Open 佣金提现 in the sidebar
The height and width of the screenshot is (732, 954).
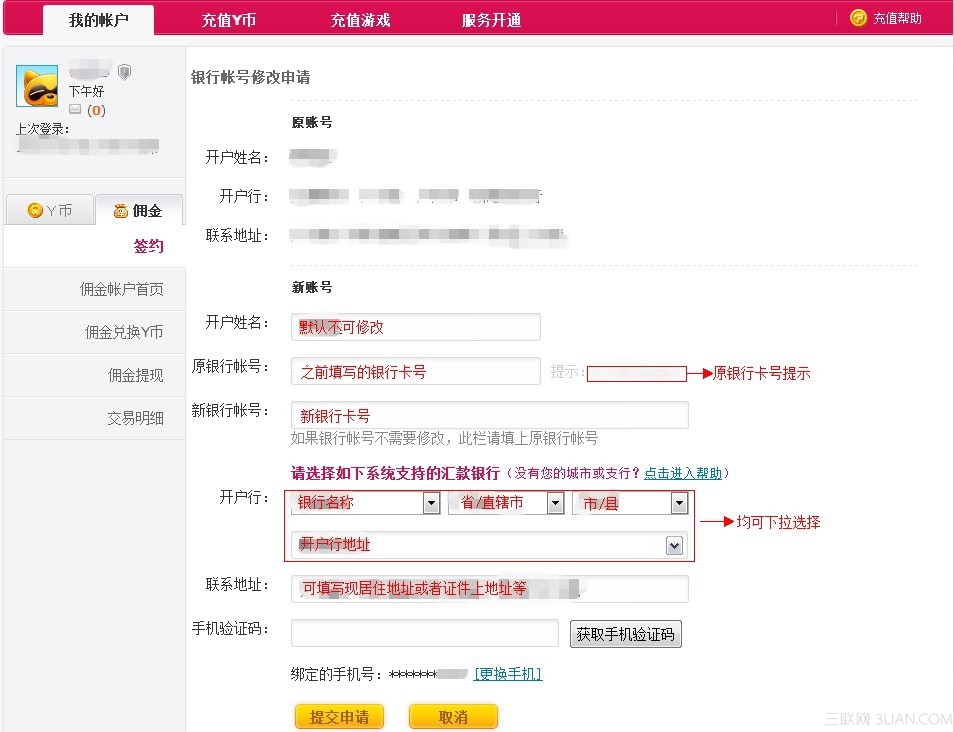(135, 376)
